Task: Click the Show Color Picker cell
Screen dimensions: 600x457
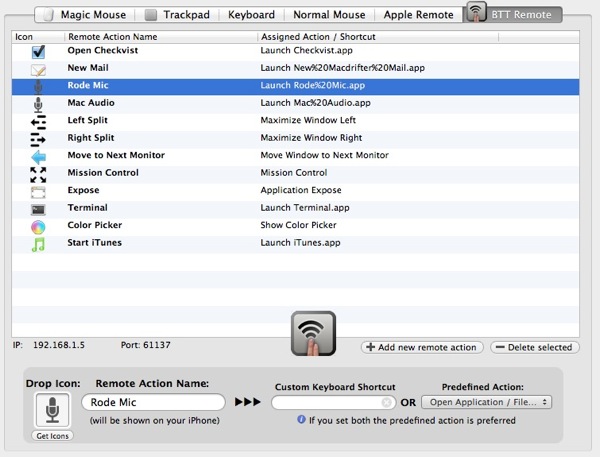Action: (x=298, y=225)
